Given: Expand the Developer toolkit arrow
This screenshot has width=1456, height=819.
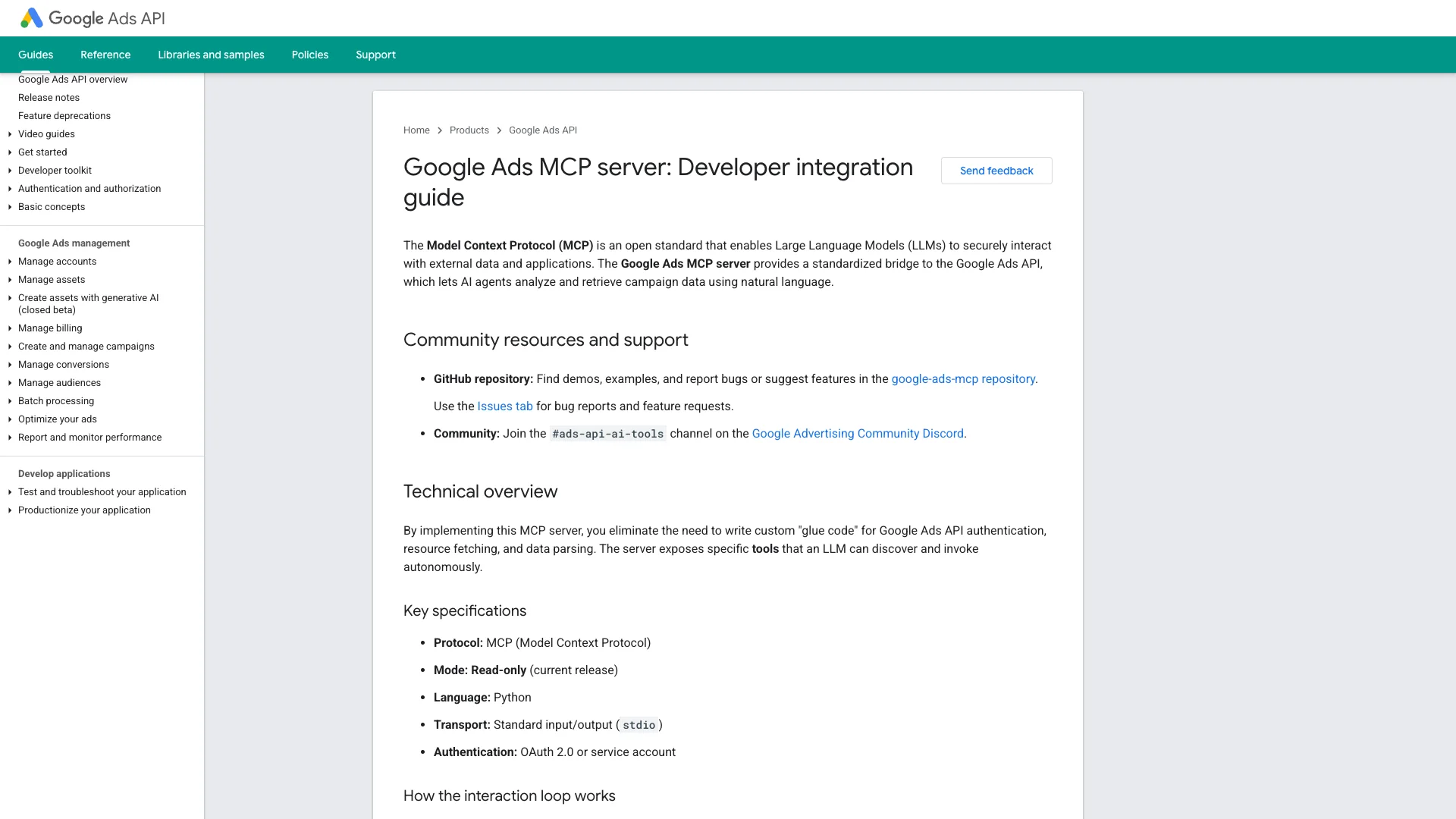Looking at the screenshot, I should click(x=10, y=171).
